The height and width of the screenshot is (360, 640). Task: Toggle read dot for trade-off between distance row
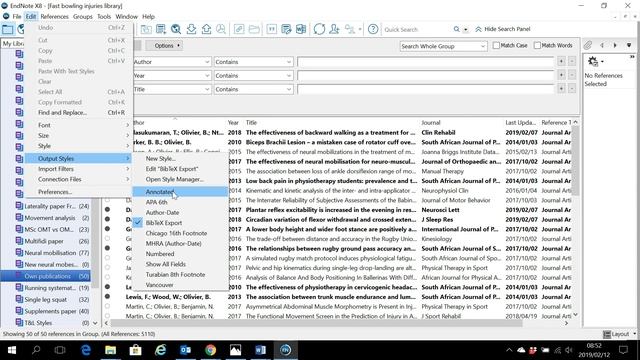(x=107, y=238)
